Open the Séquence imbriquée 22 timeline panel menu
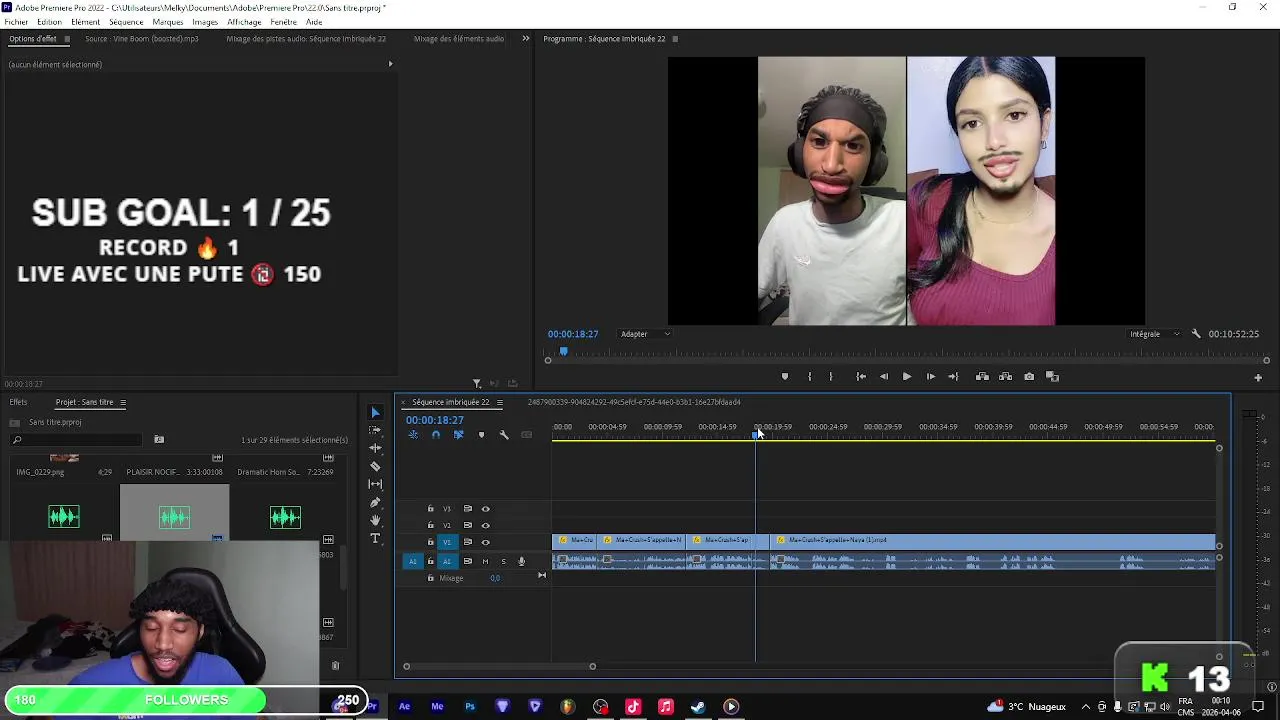The image size is (1280, 720). click(499, 403)
